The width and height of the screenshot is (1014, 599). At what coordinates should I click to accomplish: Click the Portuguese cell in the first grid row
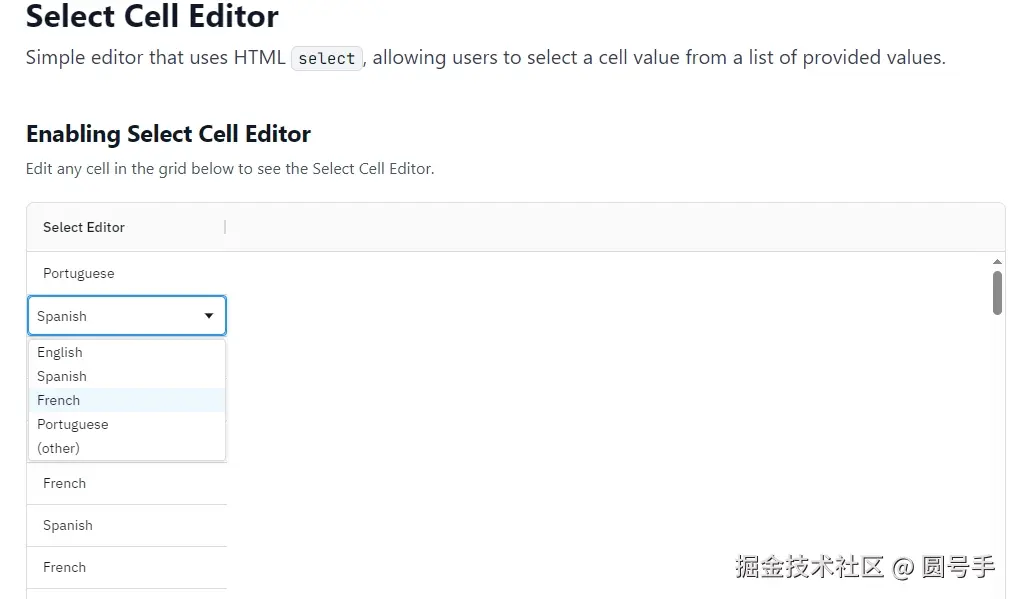79,273
